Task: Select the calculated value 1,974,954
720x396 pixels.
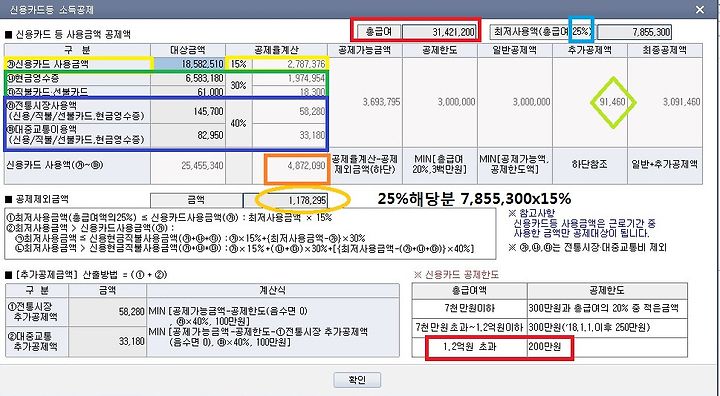Action: click(x=290, y=79)
